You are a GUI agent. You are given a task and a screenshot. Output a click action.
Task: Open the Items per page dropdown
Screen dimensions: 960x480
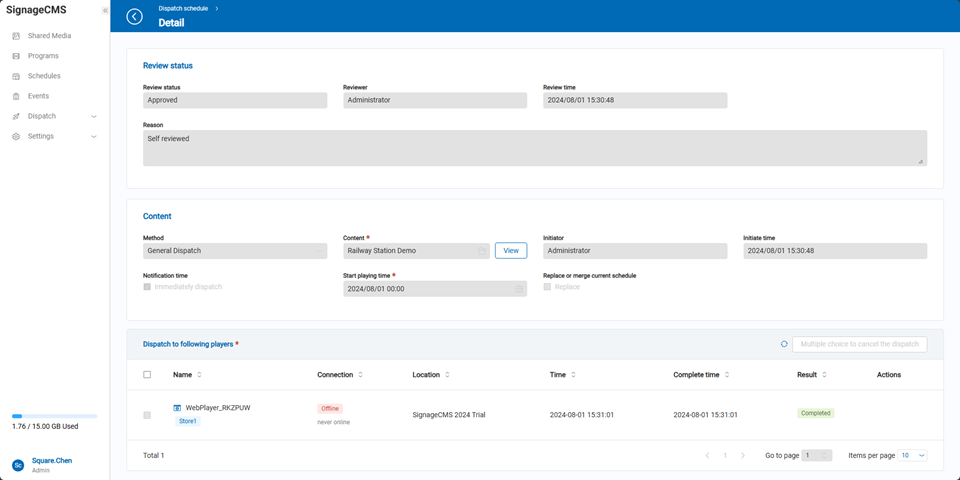912,455
